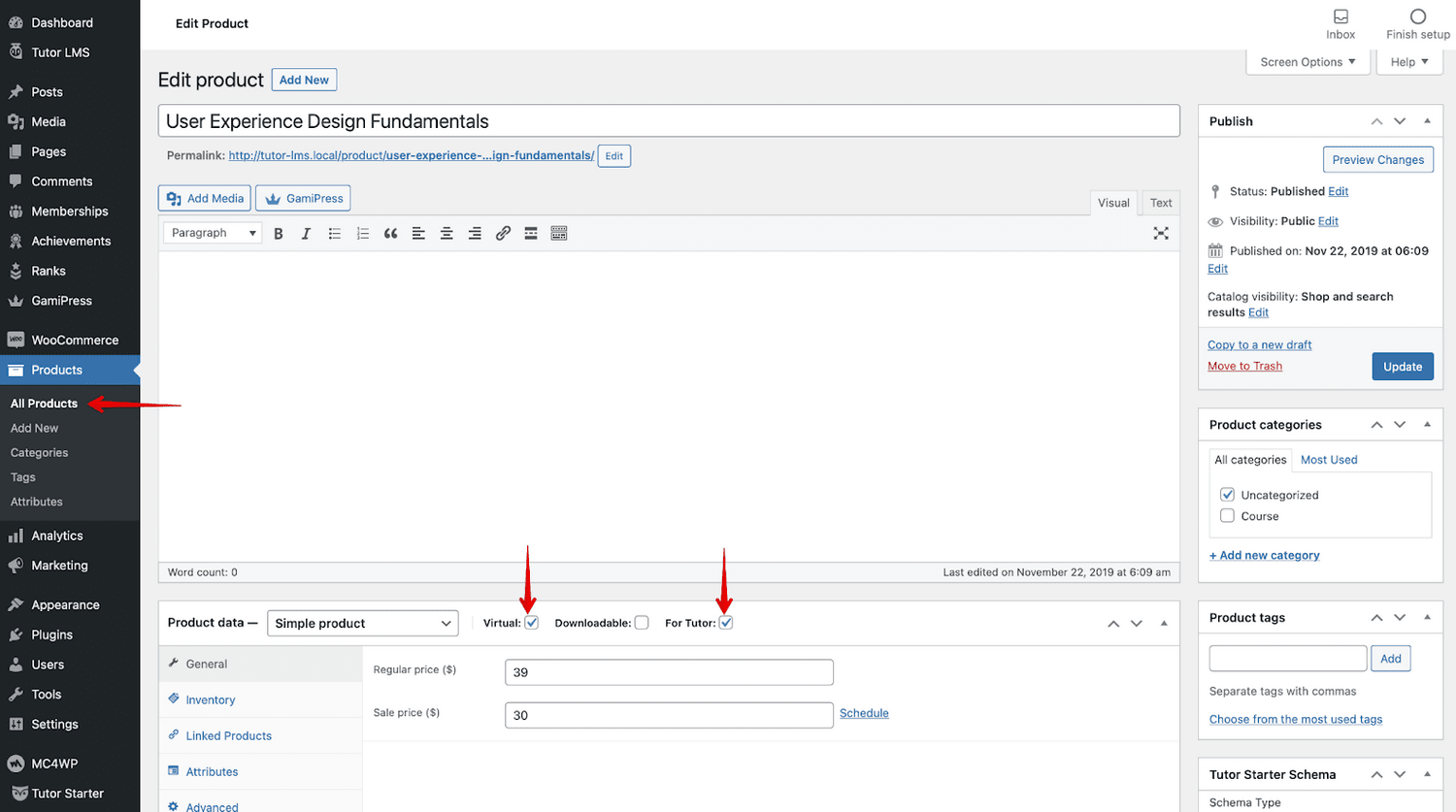The width and height of the screenshot is (1456, 812).
Task: Click the Bold formatting icon
Action: (279, 234)
